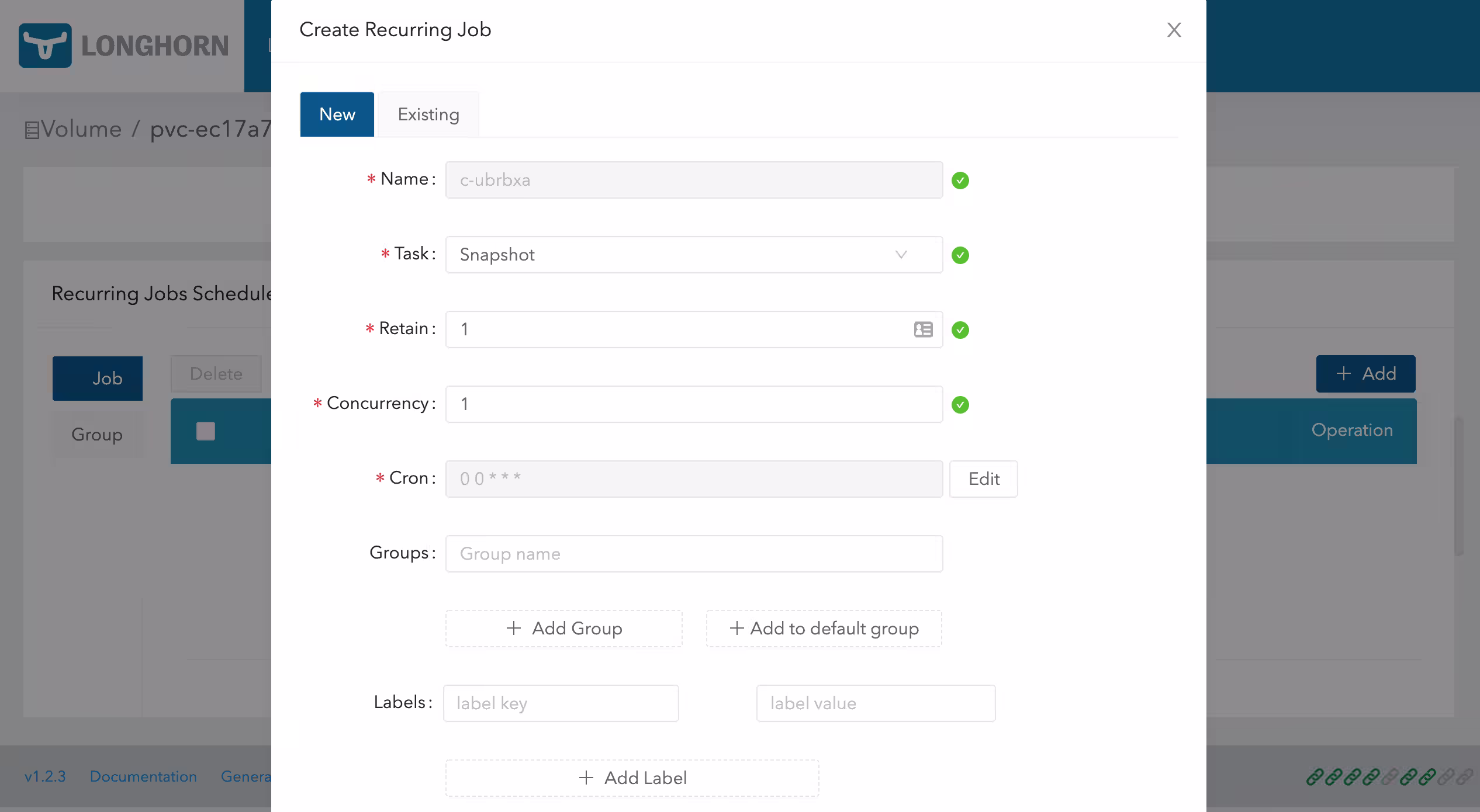The height and width of the screenshot is (812, 1480).
Task: Close the Create Recurring Job dialog
Action: click(1174, 30)
